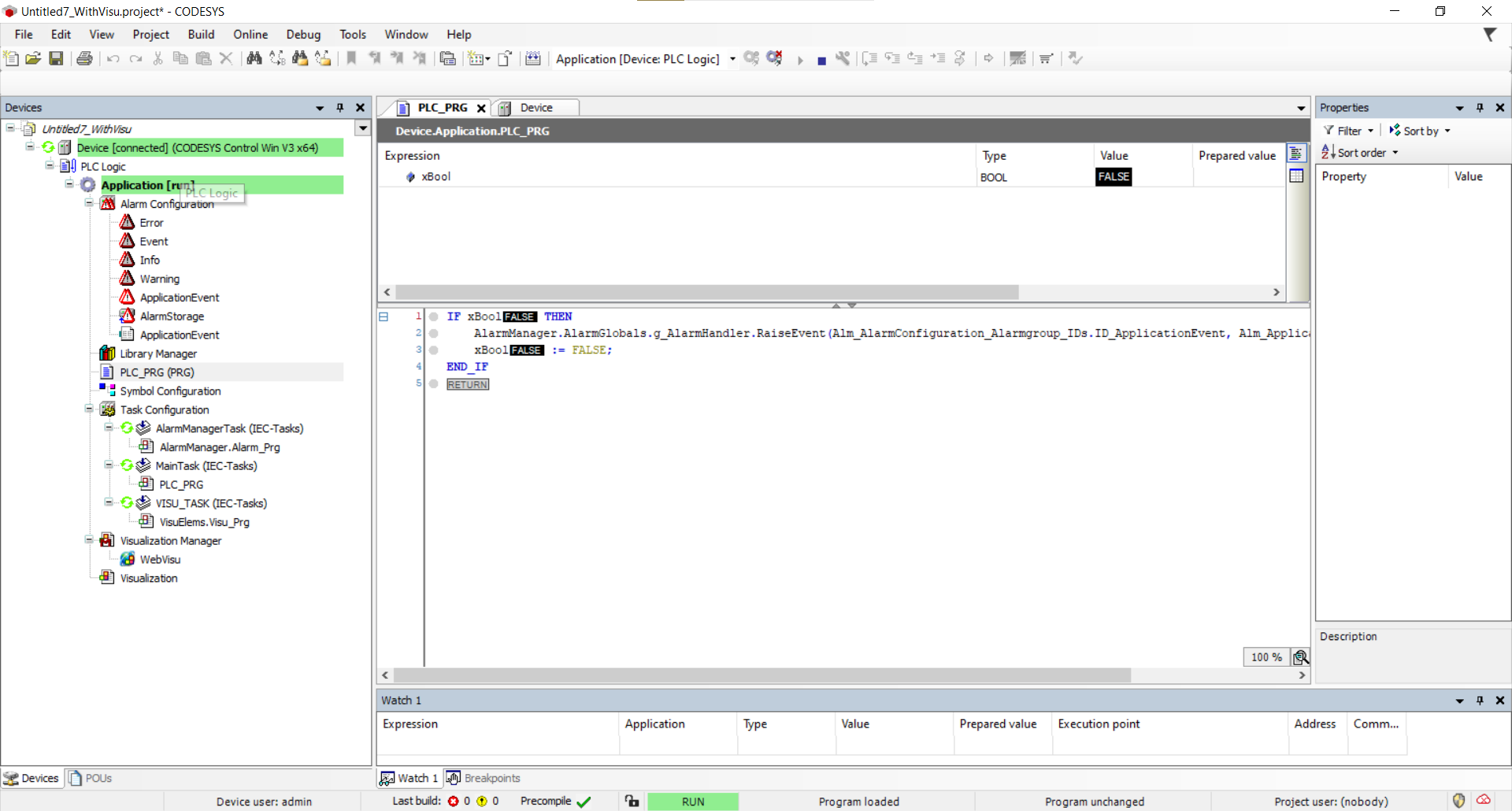Open the Project menu
This screenshot has width=1512, height=811.
coord(150,35)
